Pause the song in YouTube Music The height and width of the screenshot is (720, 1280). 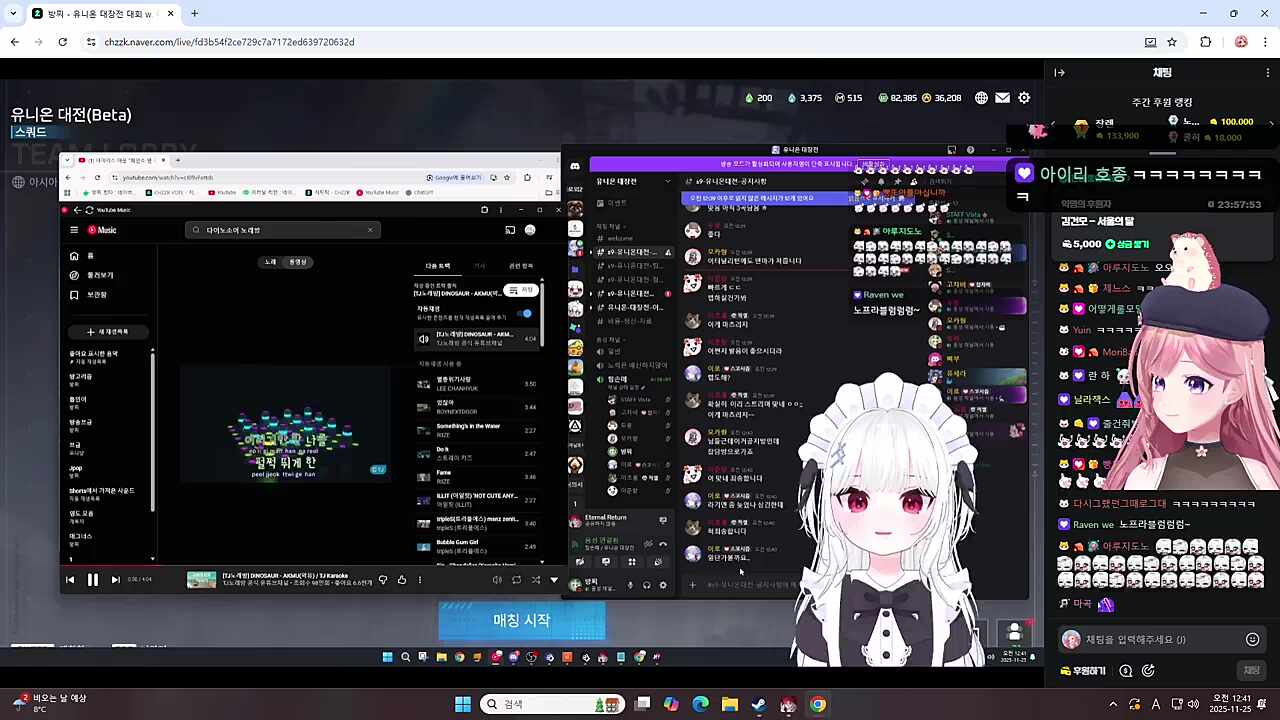92,579
